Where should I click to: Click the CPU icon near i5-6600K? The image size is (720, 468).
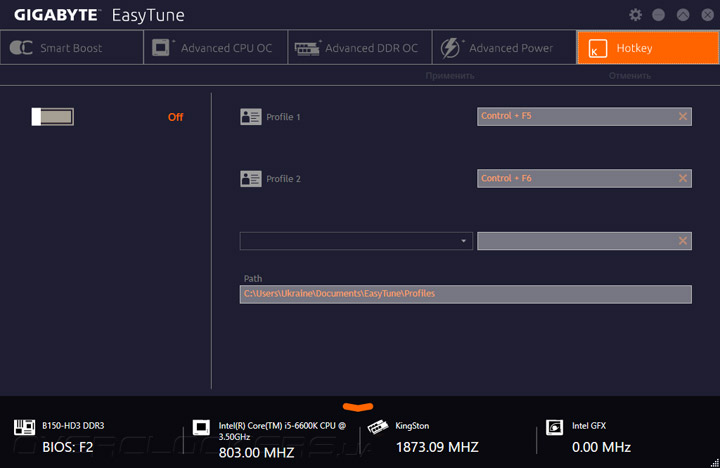[x=201, y=427]
